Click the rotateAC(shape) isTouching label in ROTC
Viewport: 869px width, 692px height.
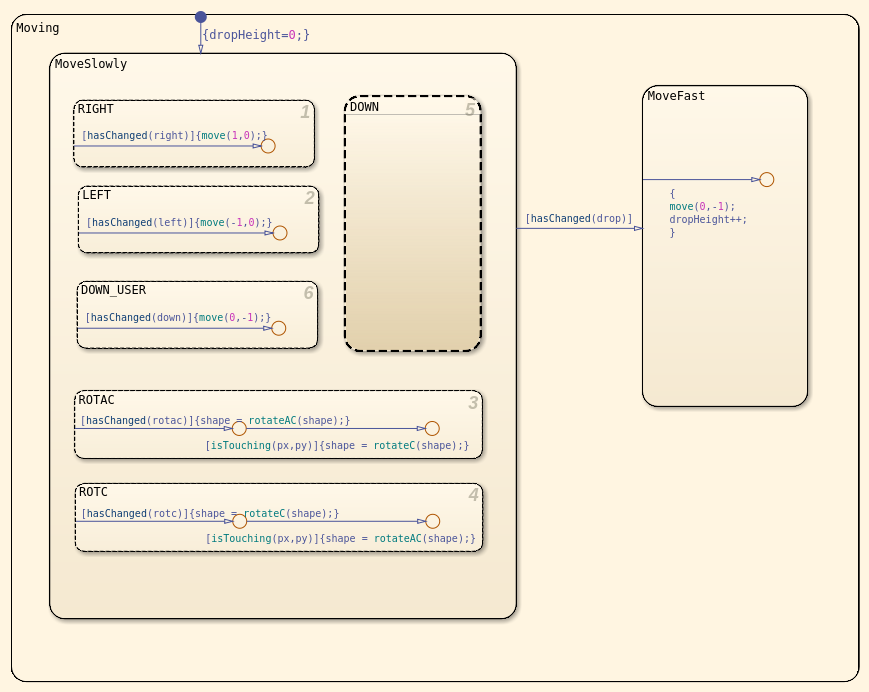click(x=340, y=539)
